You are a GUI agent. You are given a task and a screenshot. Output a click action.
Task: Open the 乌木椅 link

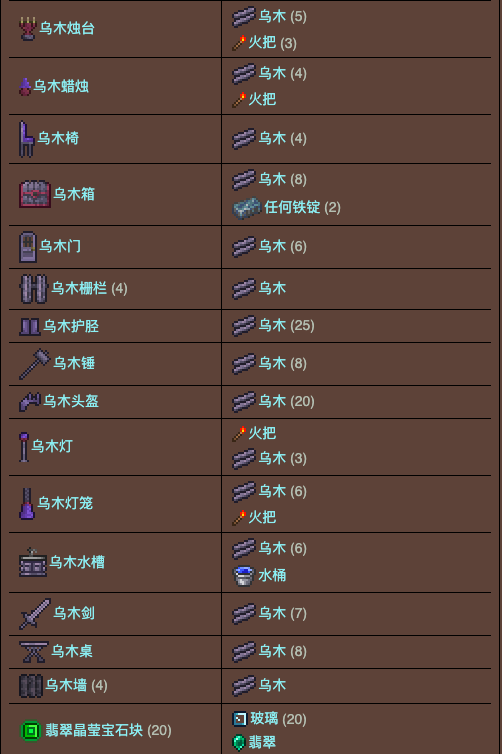click(58, 138)
